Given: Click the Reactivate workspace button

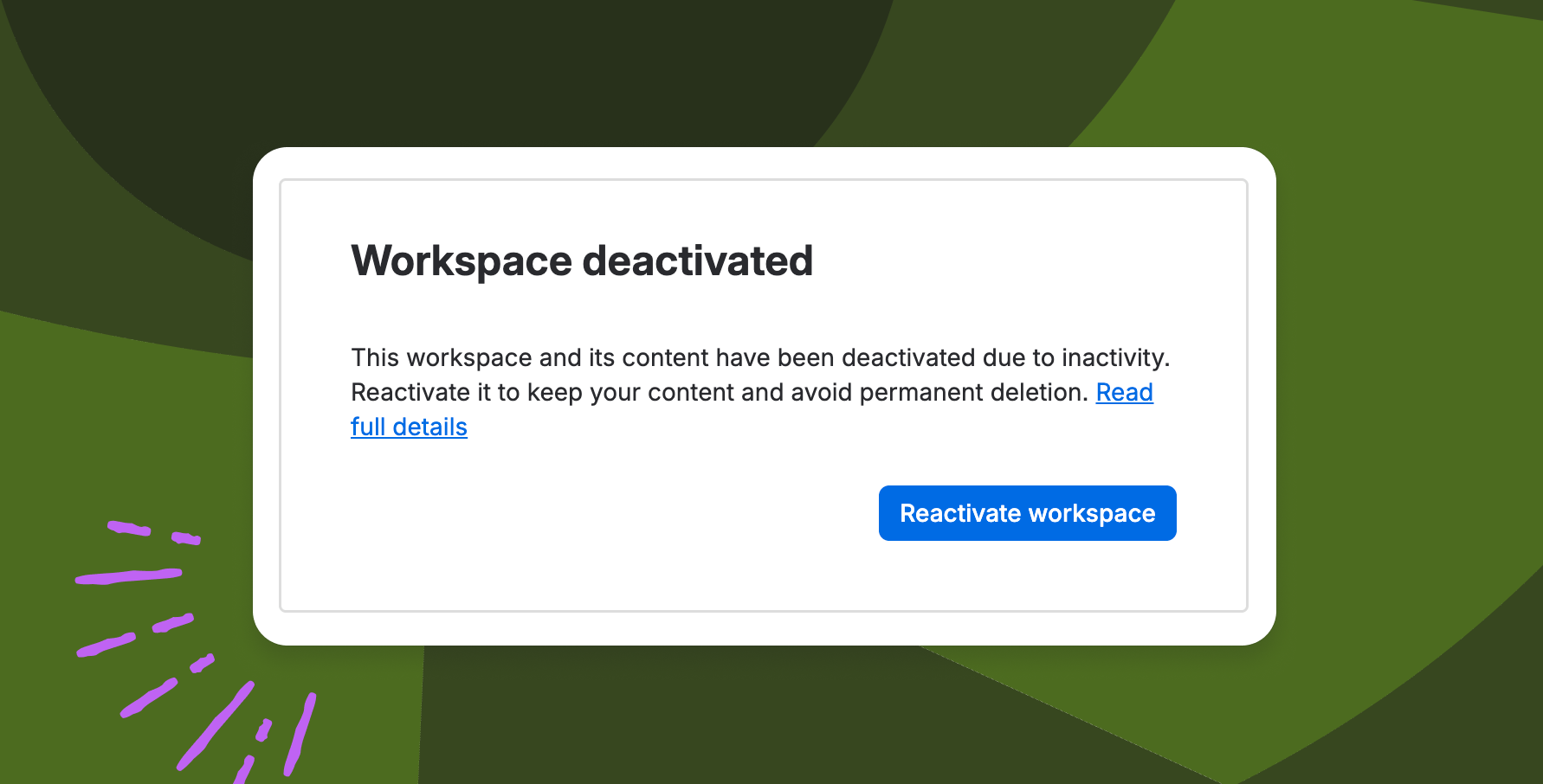Looking at the screenshot, I should click(x=1027, y=513).
